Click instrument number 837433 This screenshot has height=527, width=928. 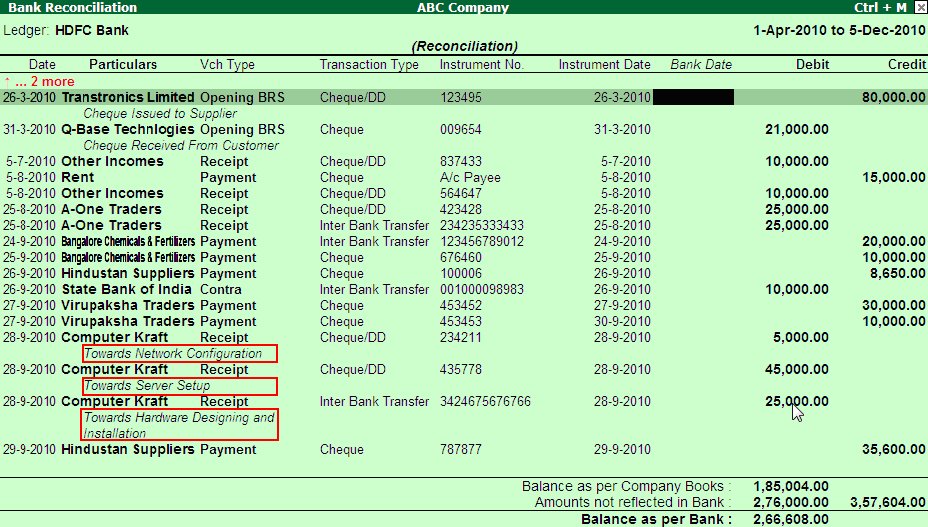[460, 161]
